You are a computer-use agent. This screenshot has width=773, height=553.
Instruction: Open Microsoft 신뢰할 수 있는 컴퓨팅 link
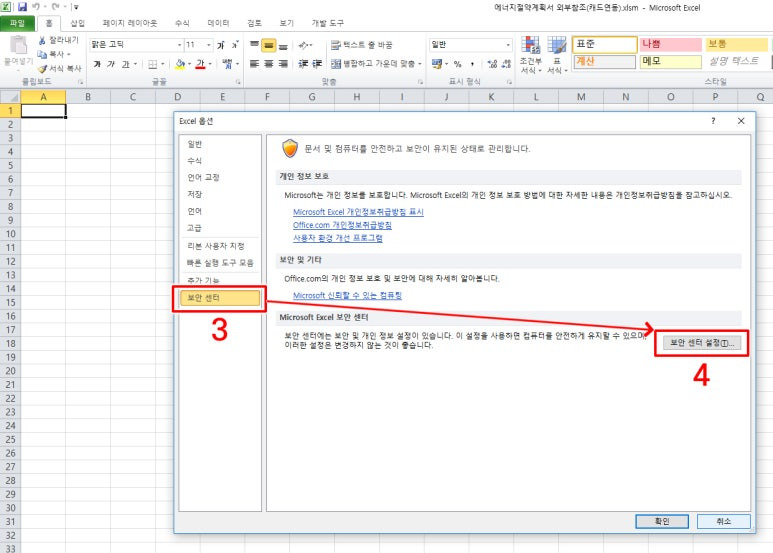347,296
